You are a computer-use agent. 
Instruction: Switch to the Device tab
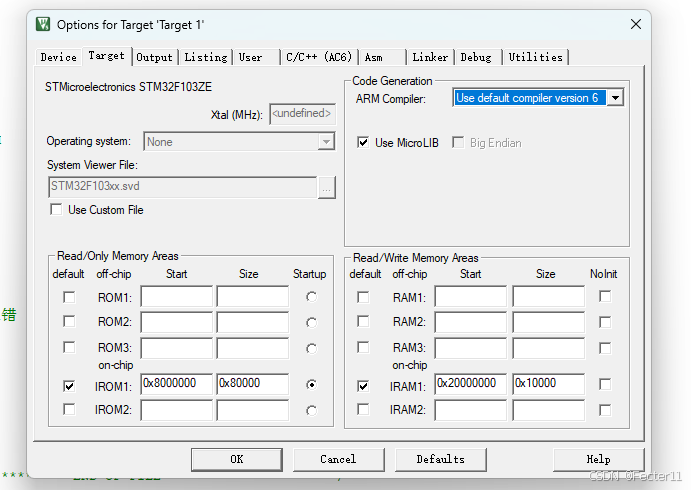click(x=58, y=57)
